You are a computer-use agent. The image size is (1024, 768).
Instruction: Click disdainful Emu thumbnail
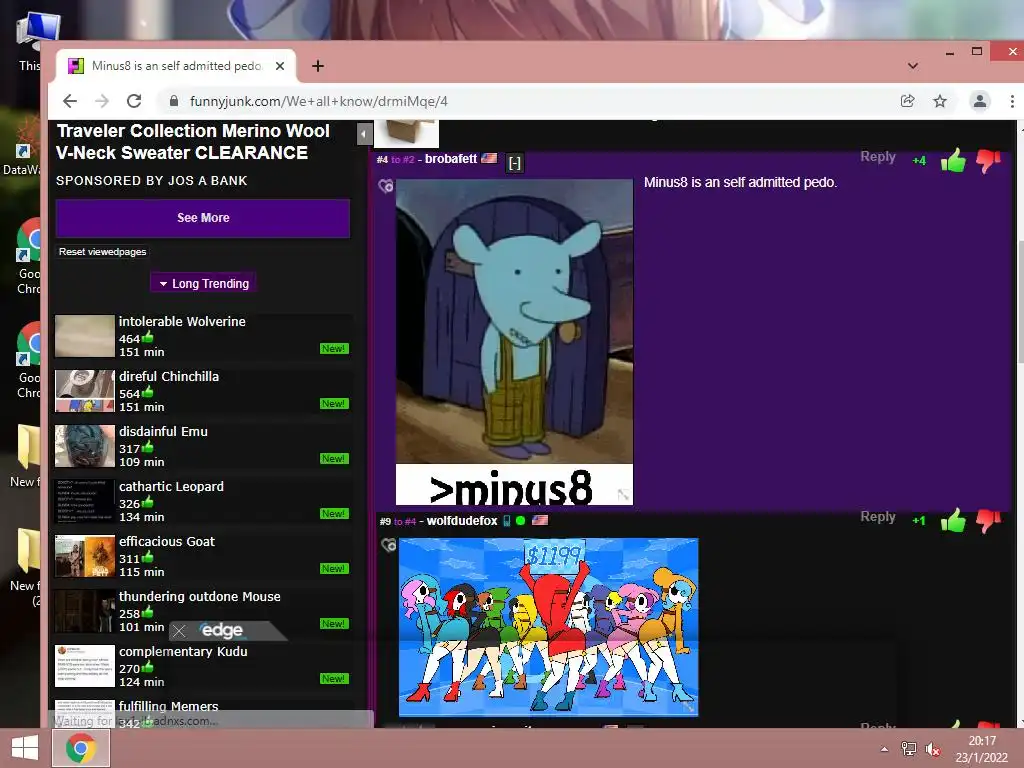tap(85, 445)
